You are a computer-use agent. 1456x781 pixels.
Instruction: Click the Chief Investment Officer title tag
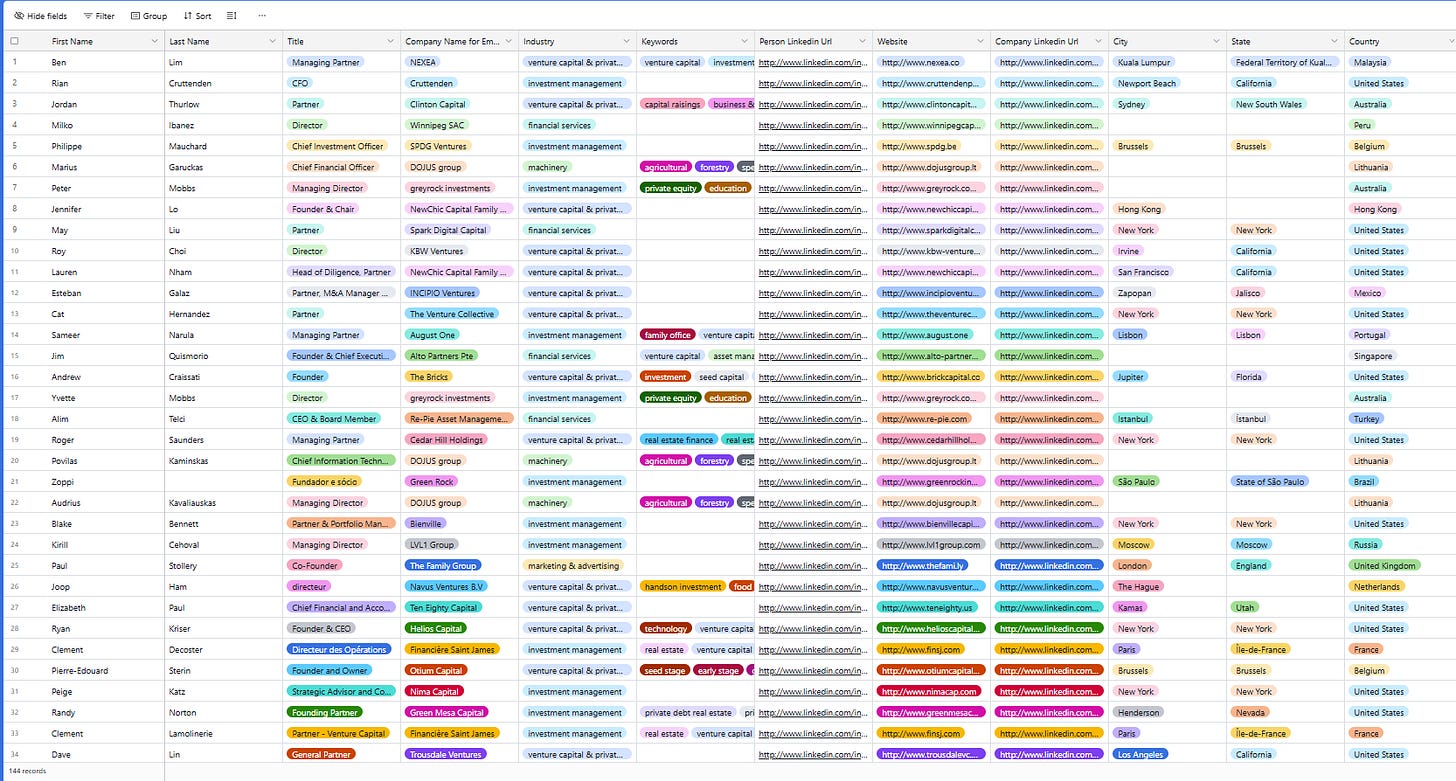[x=338, y=146]
